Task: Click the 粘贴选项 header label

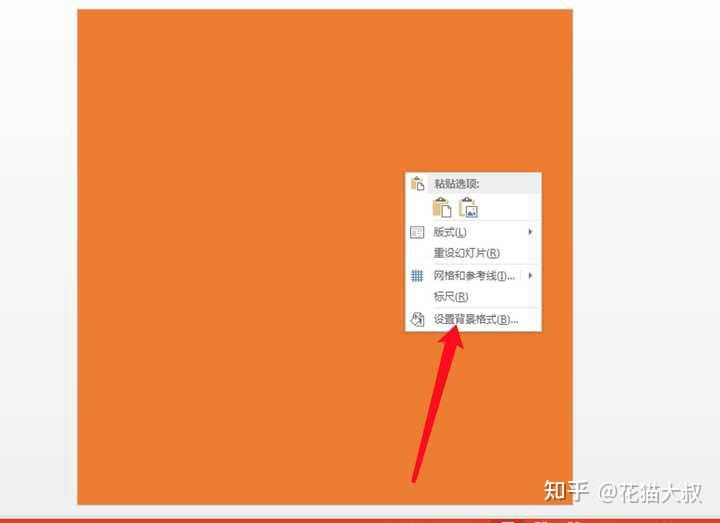Action: click(x=456, y=184)
